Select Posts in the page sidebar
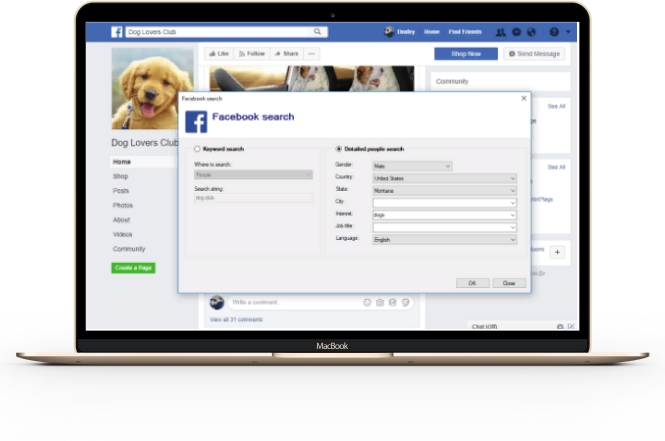Screen dimensions: 665x441 121,190
